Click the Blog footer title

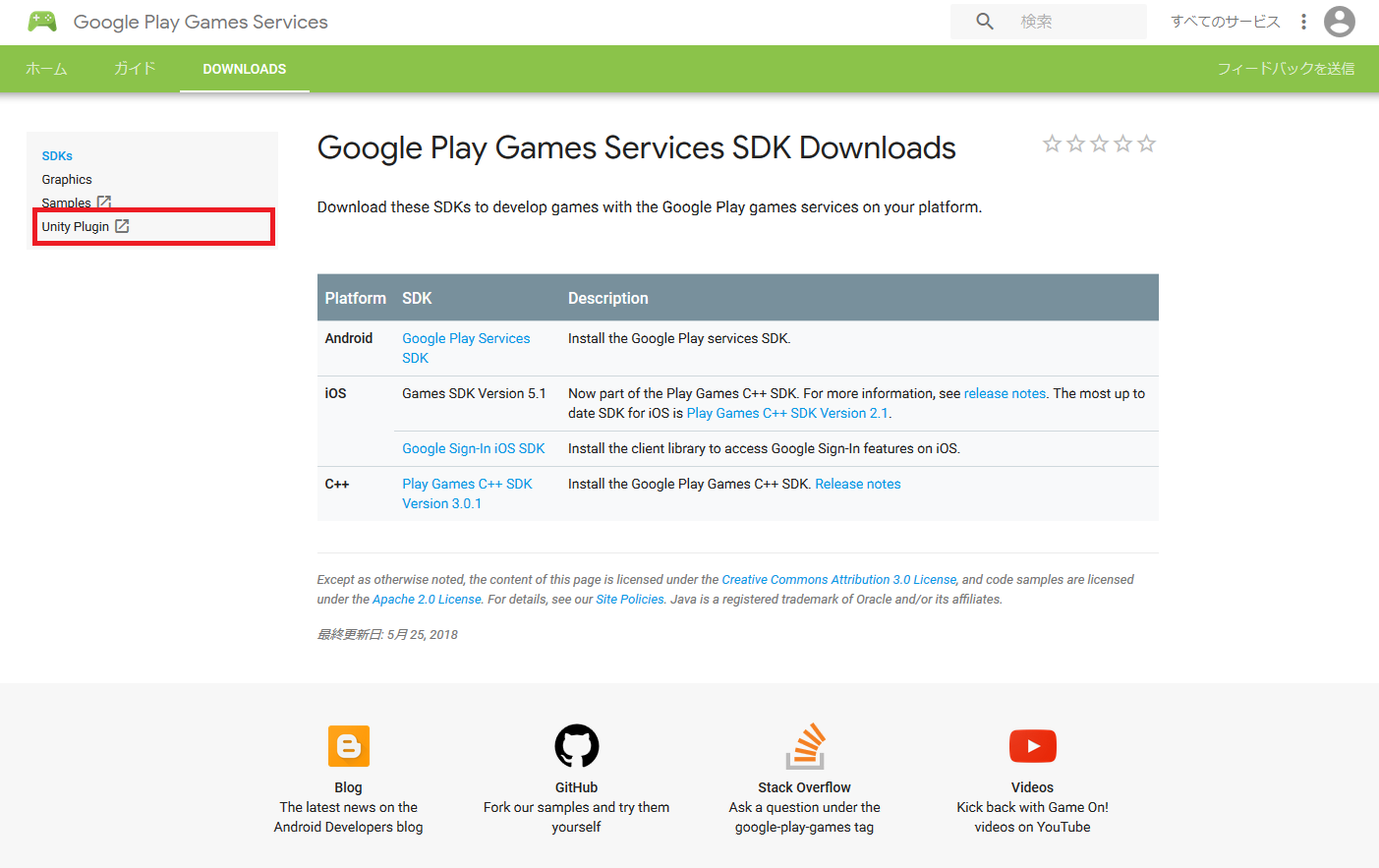348,787
